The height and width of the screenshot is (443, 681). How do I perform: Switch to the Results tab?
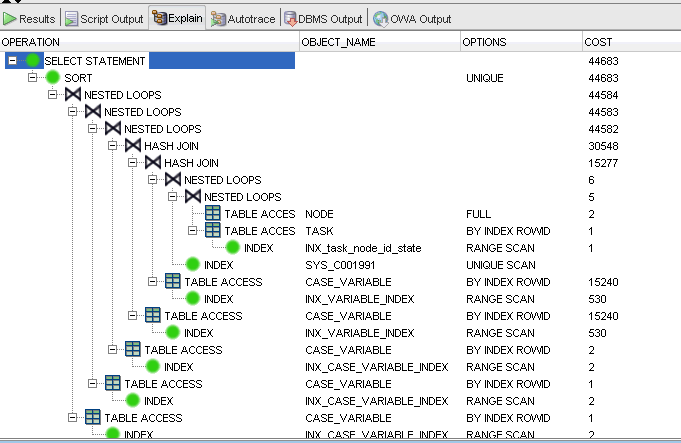point(30,19)
